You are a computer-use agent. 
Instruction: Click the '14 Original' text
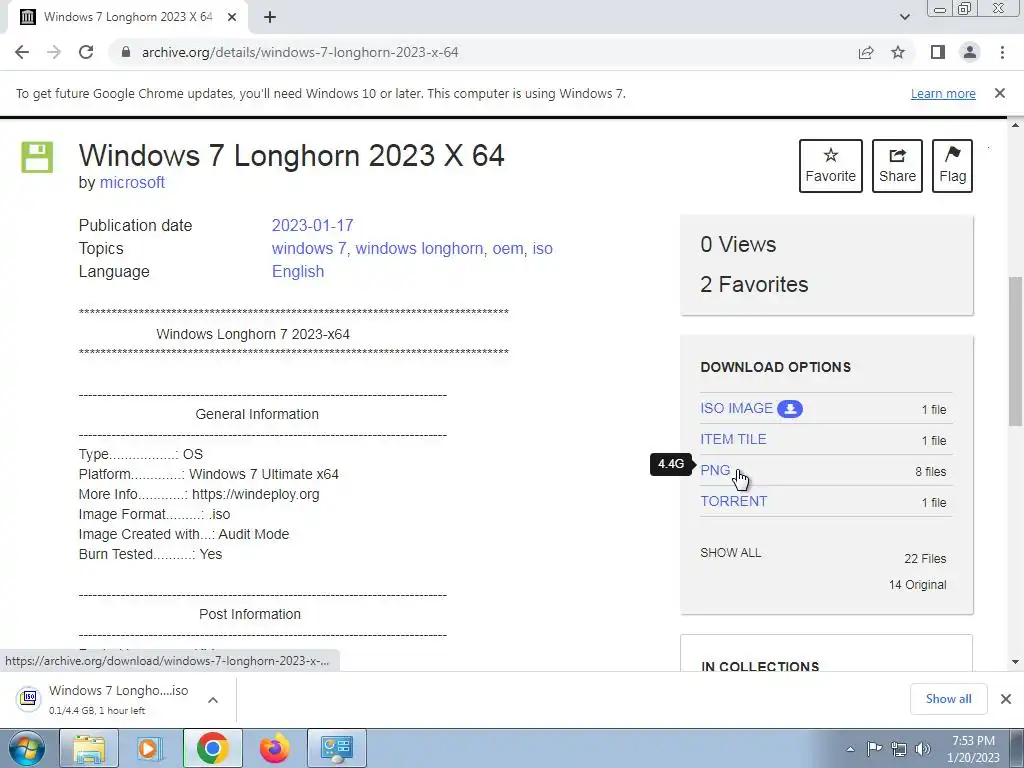(918, 585)
